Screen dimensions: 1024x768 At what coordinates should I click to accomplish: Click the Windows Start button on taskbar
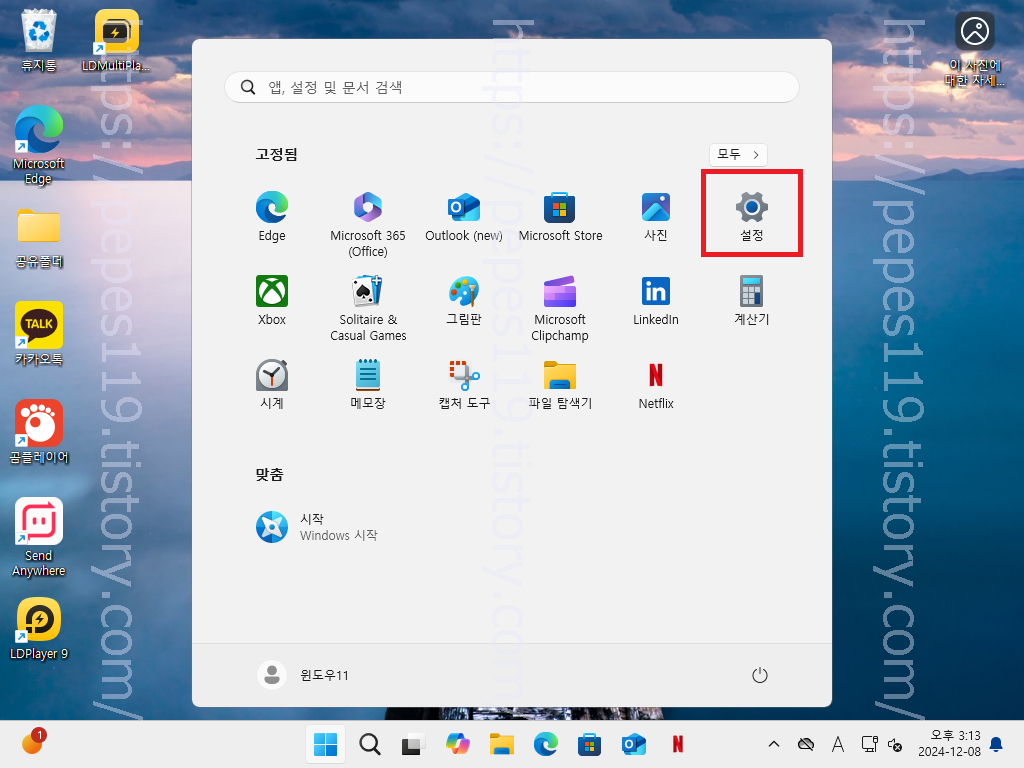(325, 744)
